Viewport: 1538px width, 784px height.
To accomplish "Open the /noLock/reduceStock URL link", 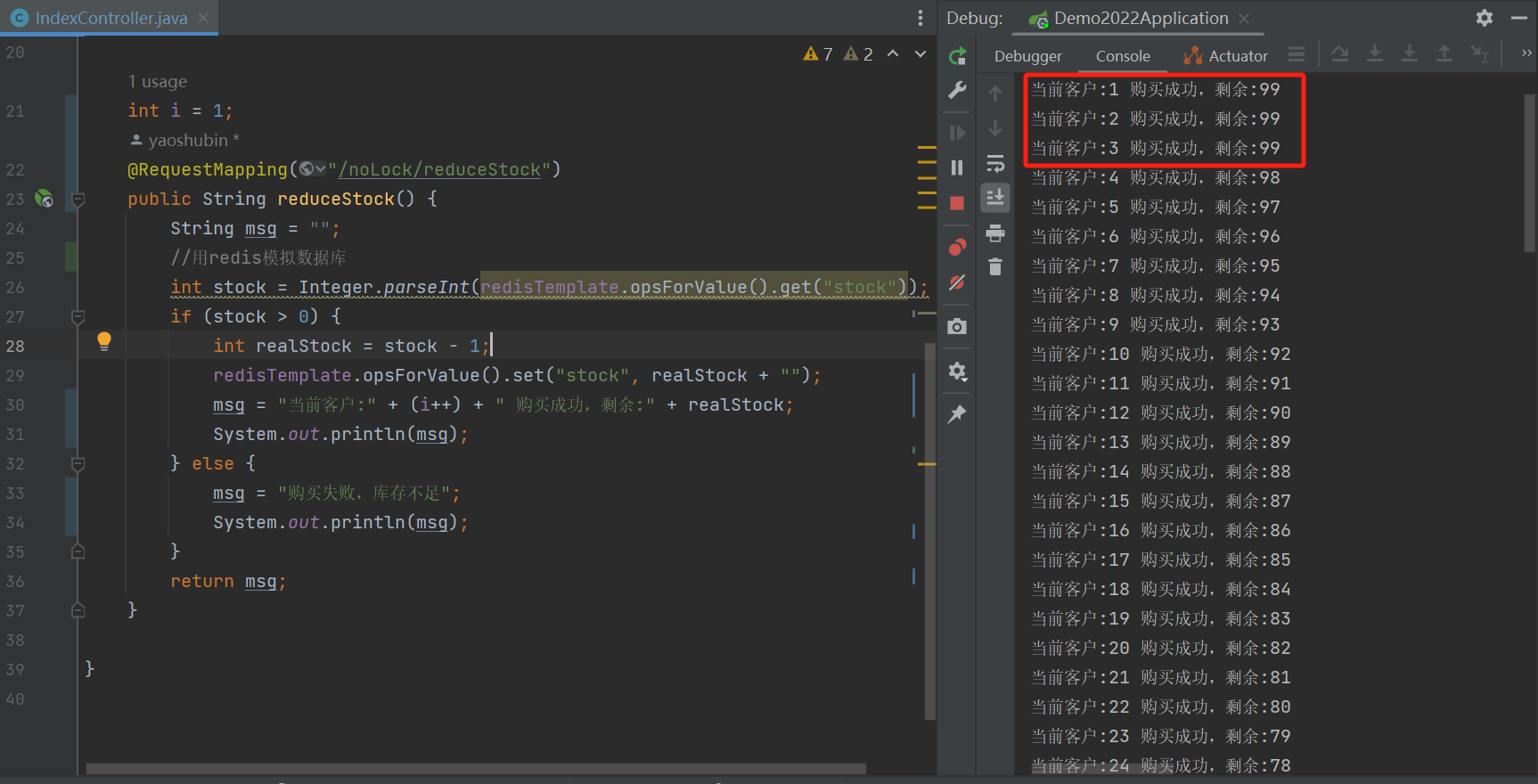I will [x=439, y=169].
